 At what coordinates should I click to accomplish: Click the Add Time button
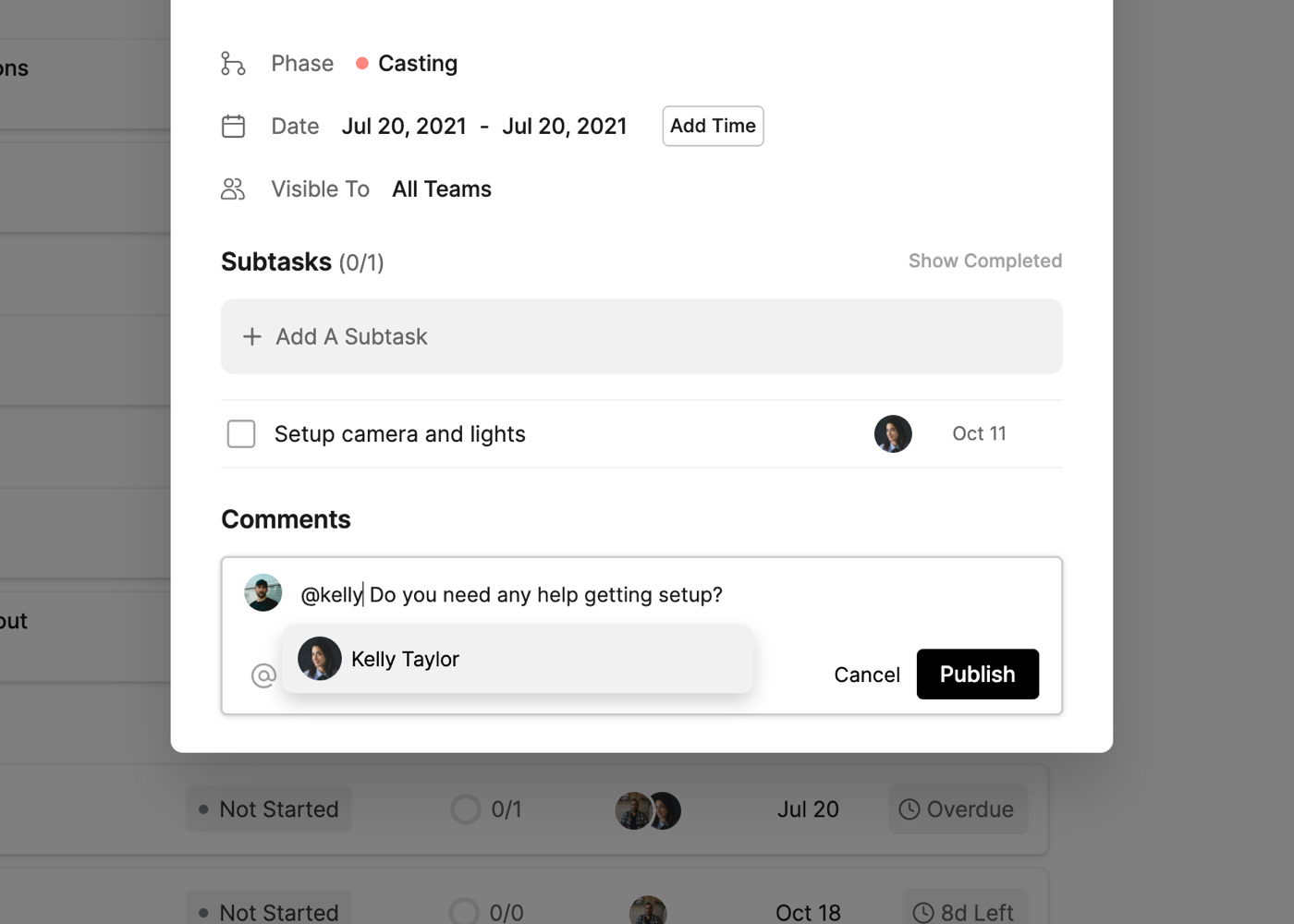pyautogui.click(x=713, y=127)
